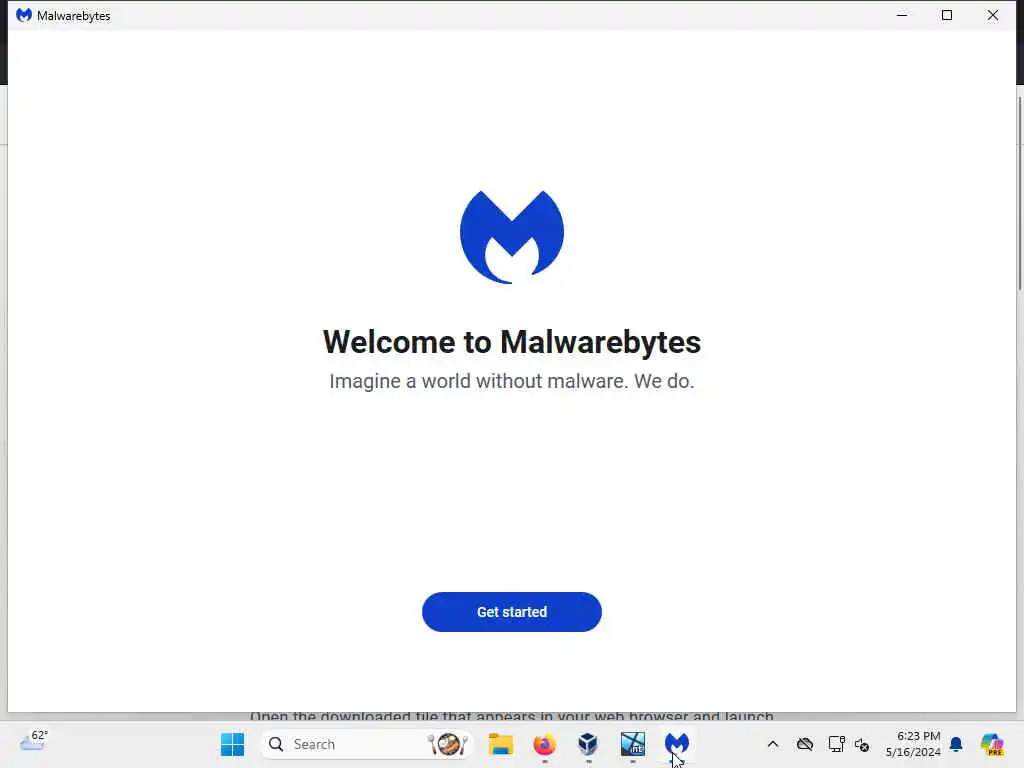Click the large Malwarebytes logo
The width and height of the screenshot is (1024, 768).
point(512,237)
